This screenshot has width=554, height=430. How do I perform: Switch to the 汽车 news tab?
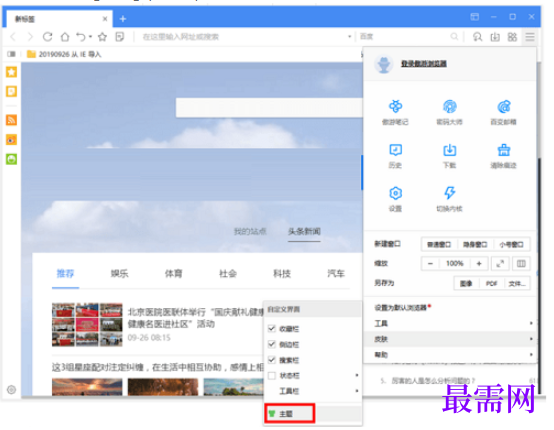pyautogui.click(x=336, y=273)
